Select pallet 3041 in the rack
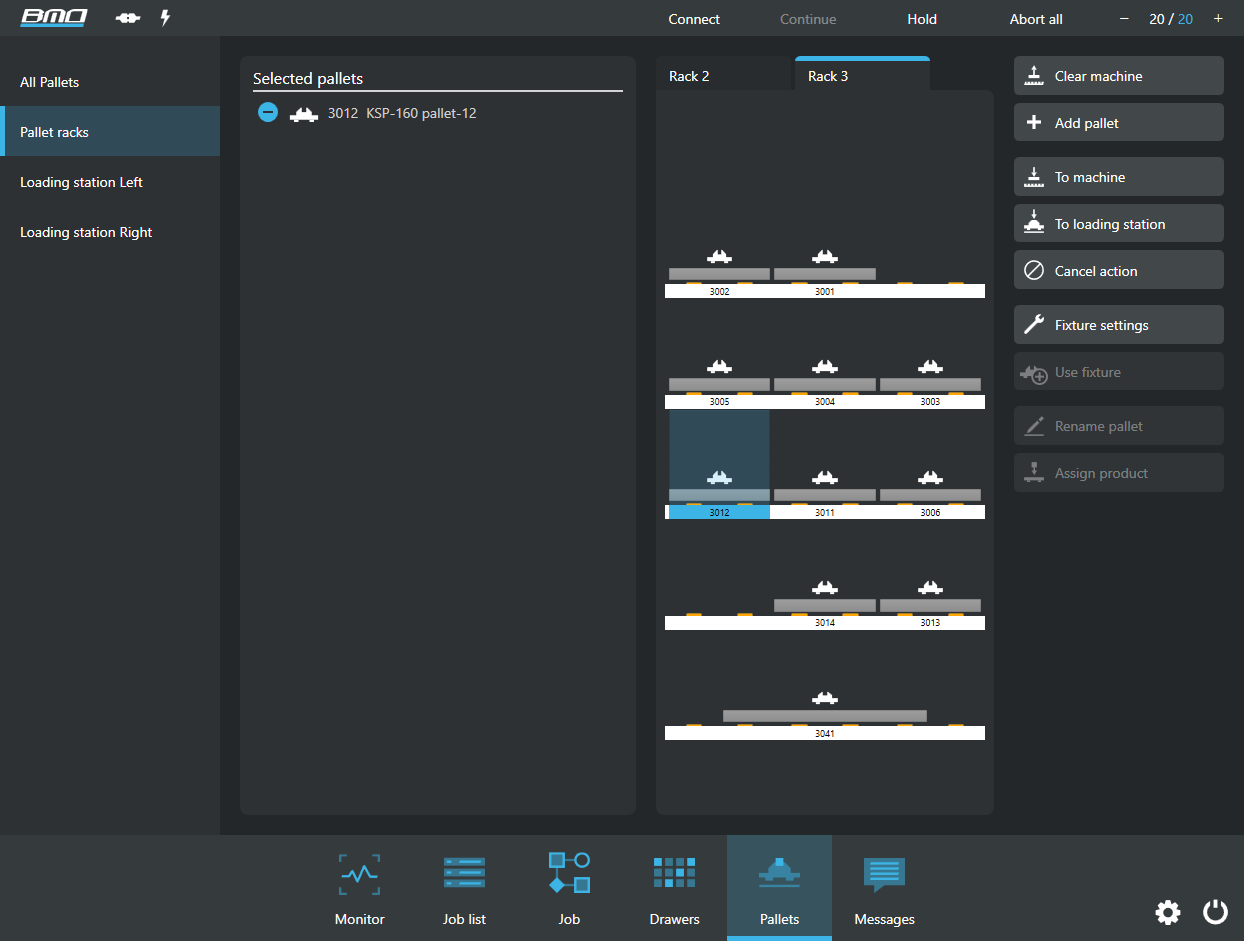1244x941 pixels. coord(824,714)
